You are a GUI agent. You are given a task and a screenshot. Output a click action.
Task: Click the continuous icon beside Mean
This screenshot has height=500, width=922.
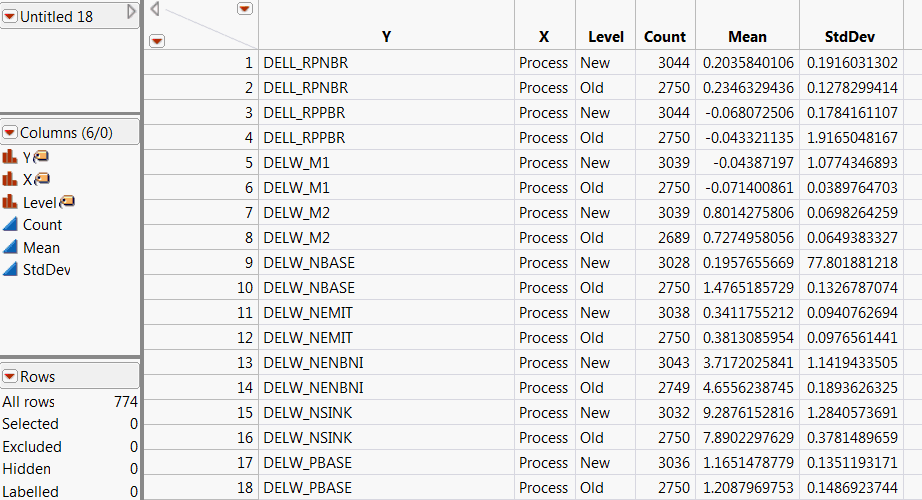pos(11,248)
